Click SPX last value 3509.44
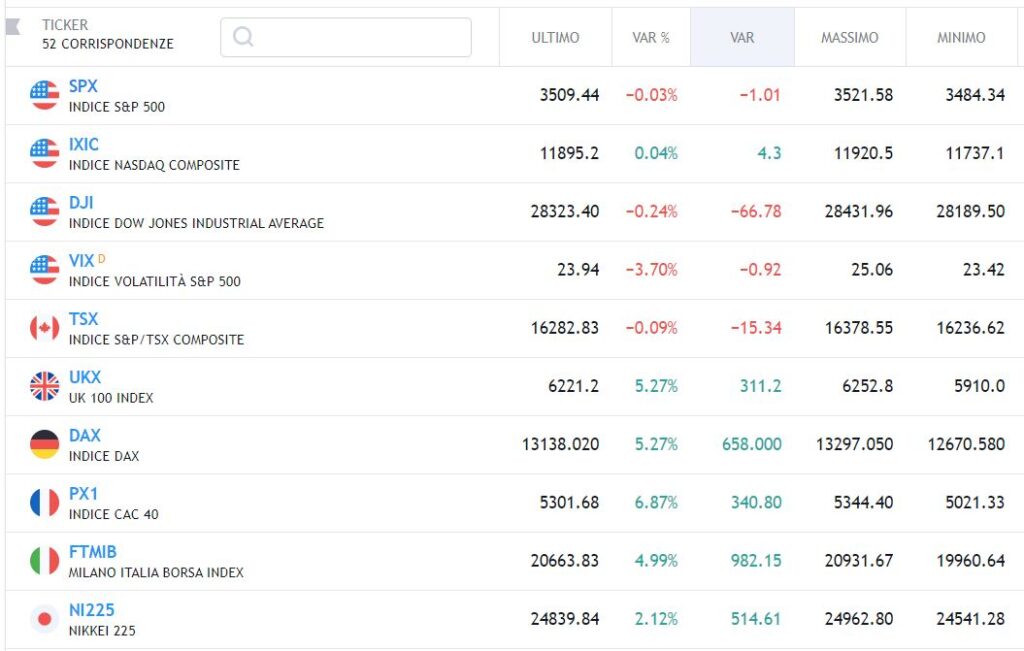The image size is (1024, 651). tap(569, 95)
